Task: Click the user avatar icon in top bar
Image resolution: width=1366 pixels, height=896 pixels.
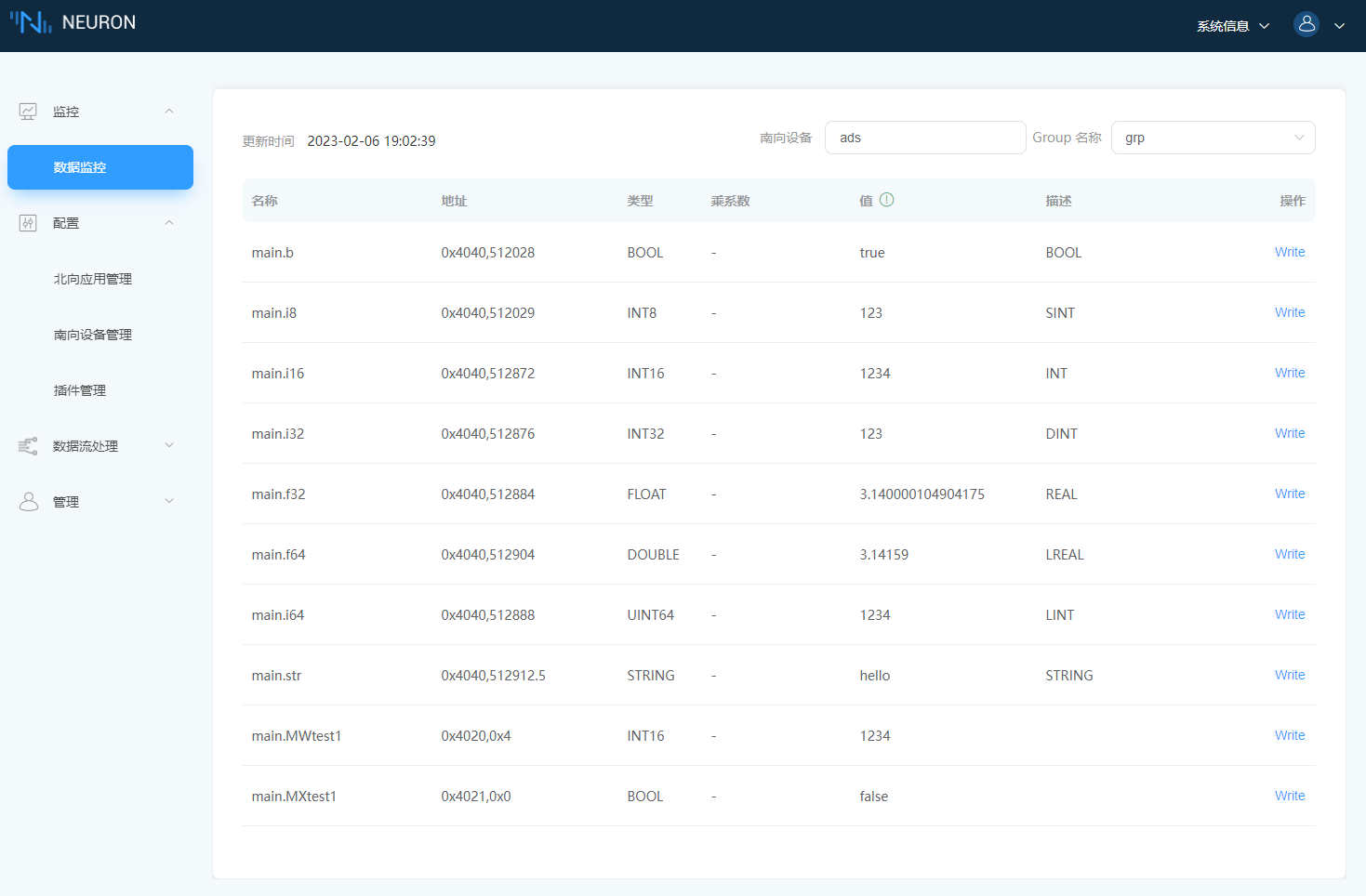Action: coord(1306,24)
